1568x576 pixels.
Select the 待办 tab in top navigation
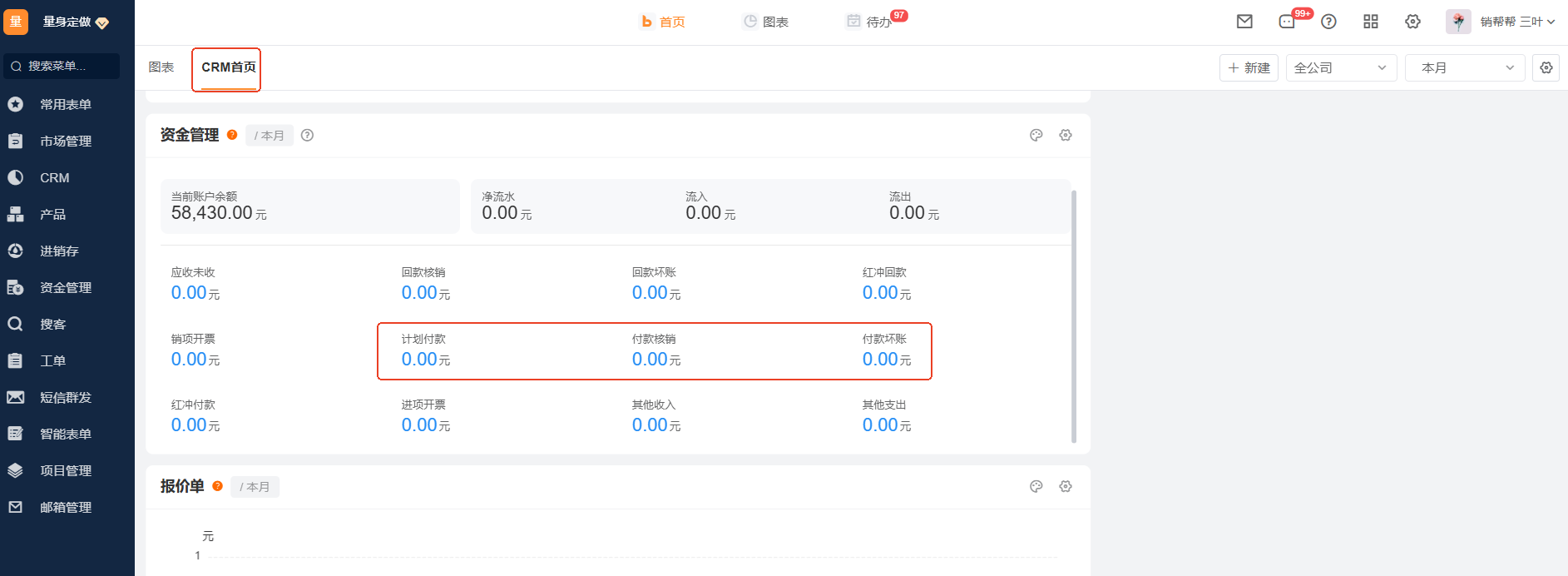877,22
